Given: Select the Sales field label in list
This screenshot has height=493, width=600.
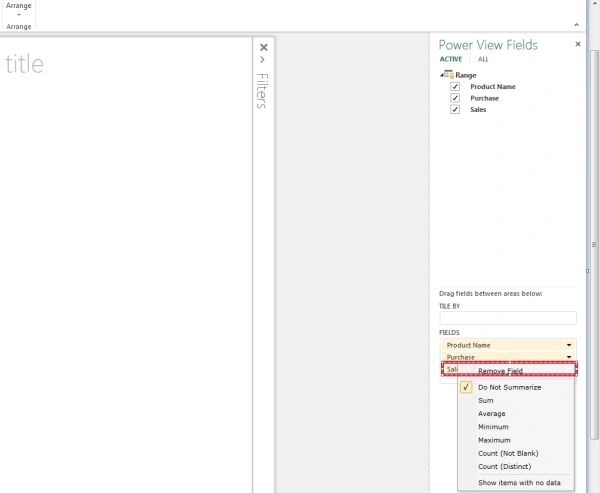Looking at the screenshot, I should (x=478, y=110).
